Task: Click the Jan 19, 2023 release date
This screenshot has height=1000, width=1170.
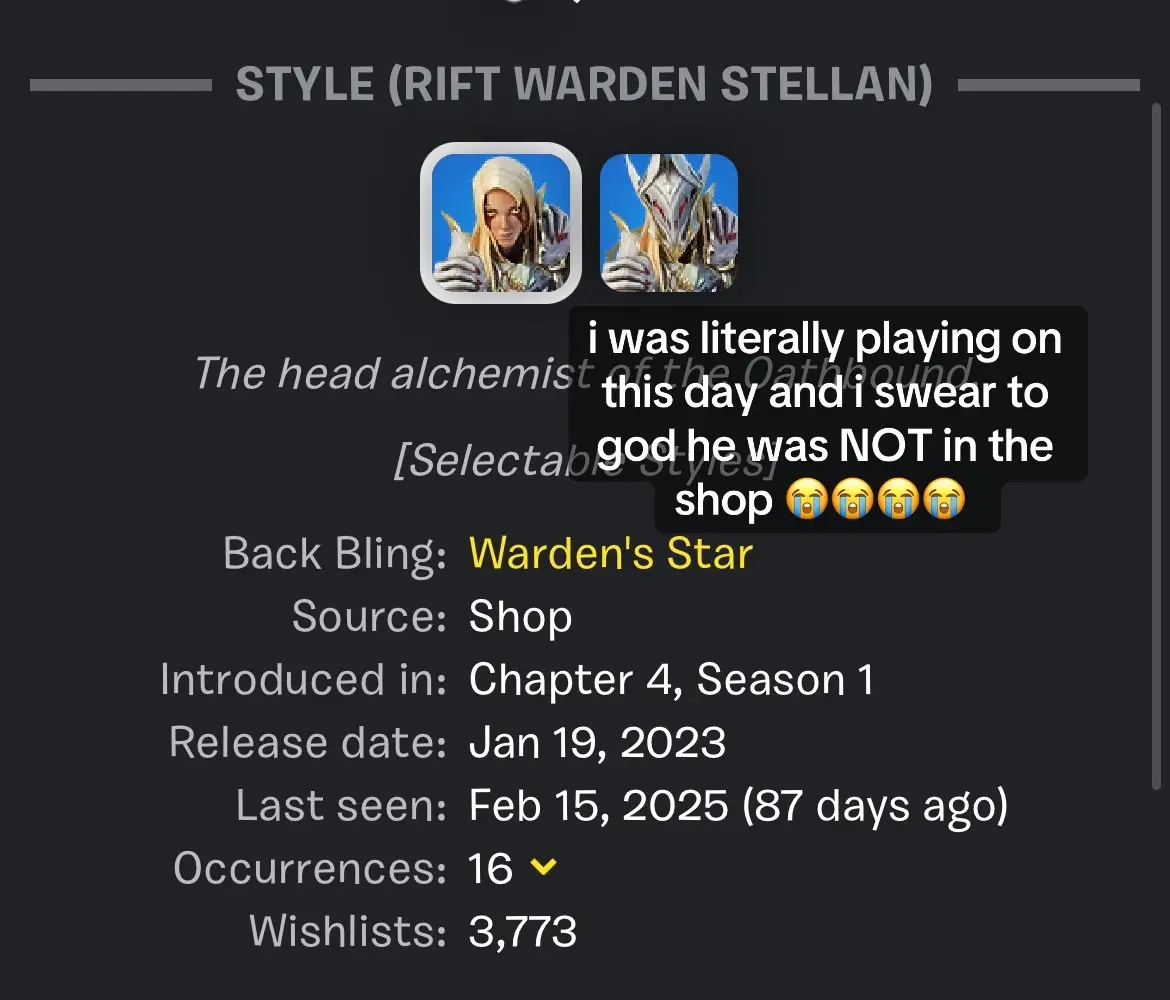Action: click(597, 743)
